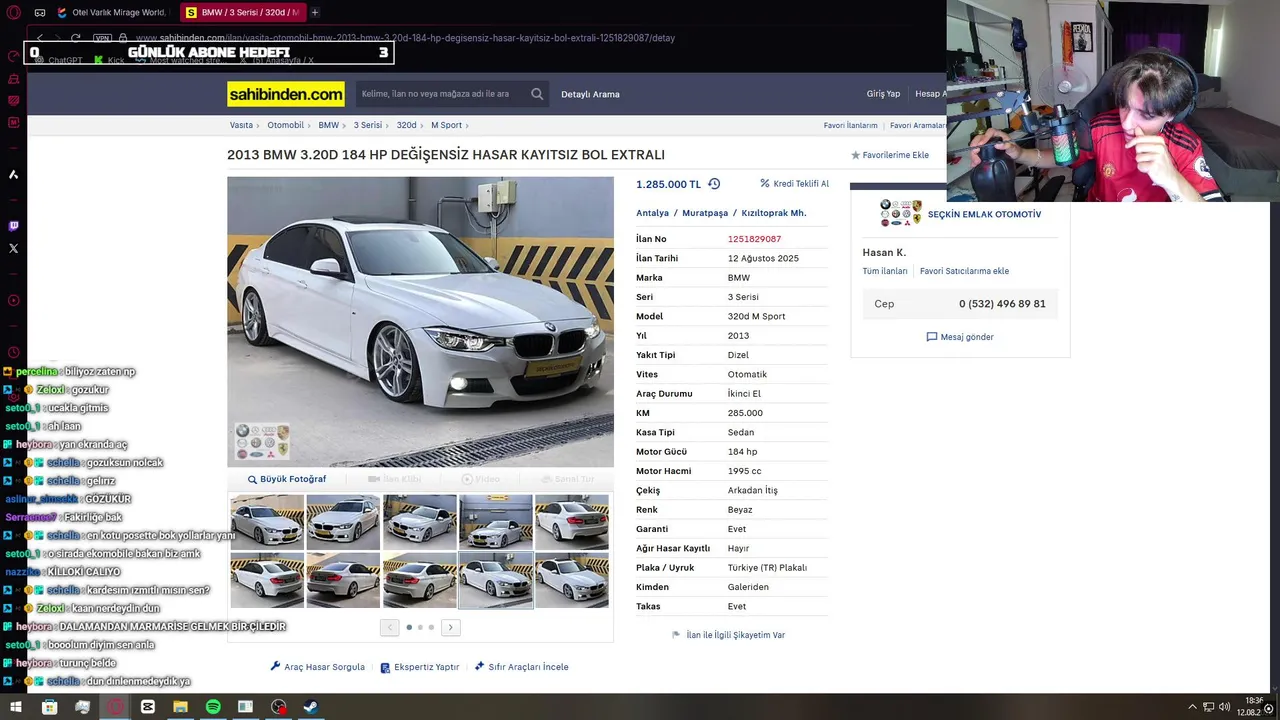The image size is (1280, 720).
Task: Open a new browser tab
Action: pyautogui.click(x=315, y=13)
